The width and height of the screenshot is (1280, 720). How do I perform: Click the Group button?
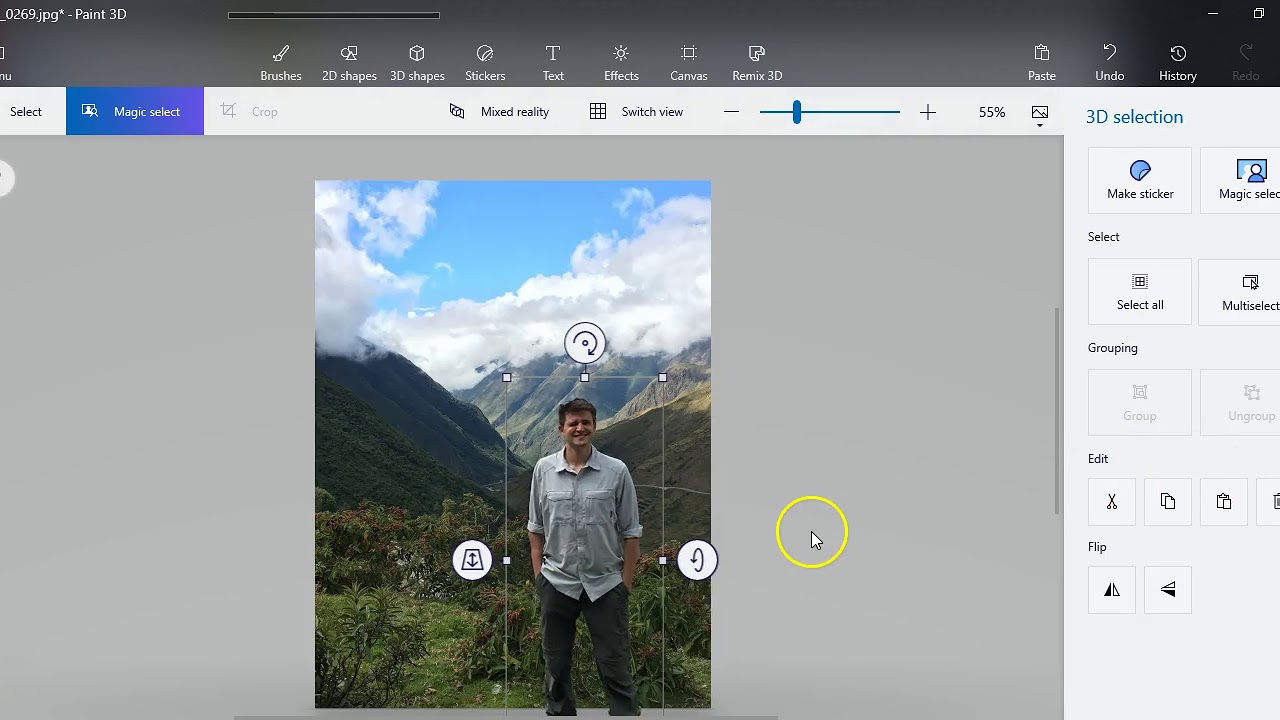coord(1140,403)
